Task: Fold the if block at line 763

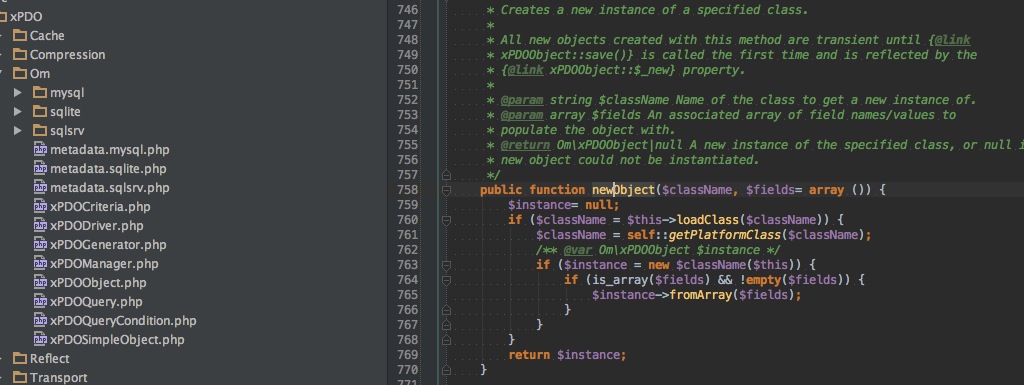Action: [x=447, y=265]
